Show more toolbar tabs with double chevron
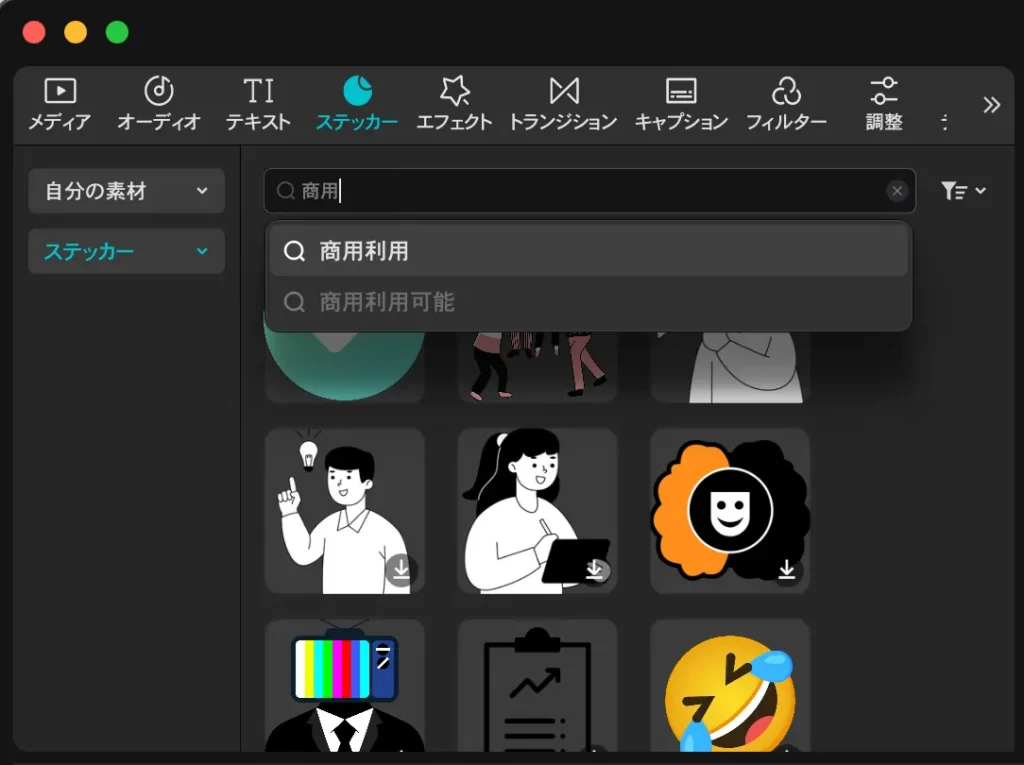1024x765 pixels. coord(991,105)
